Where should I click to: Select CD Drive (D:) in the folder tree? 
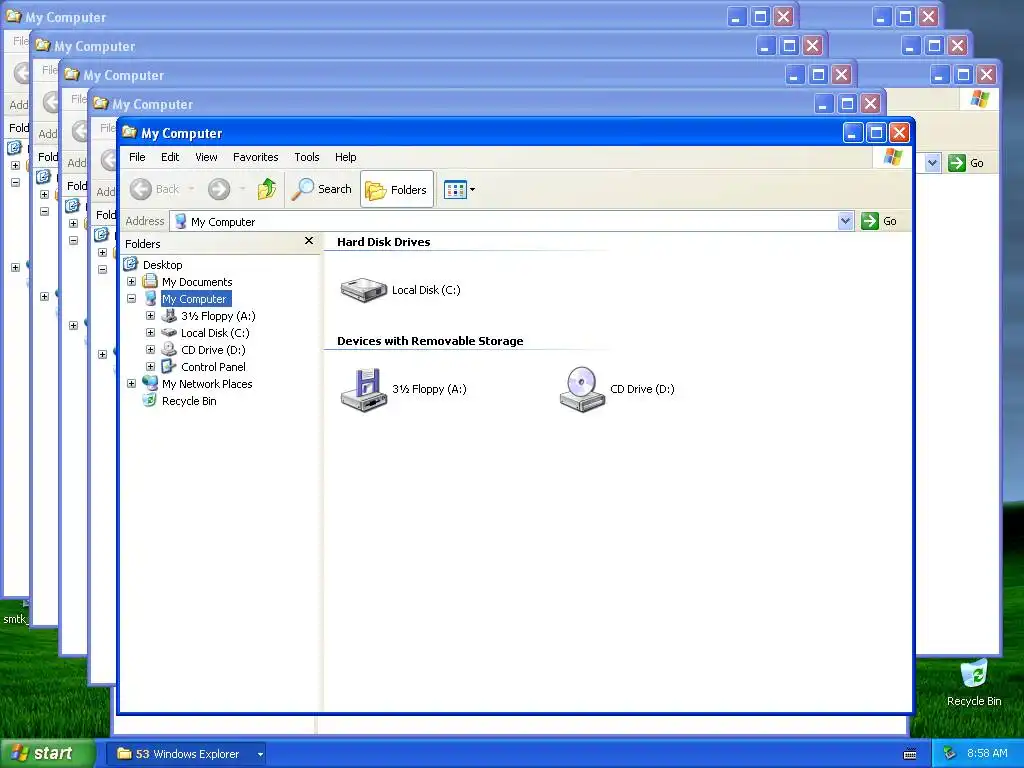coord(213,349)
